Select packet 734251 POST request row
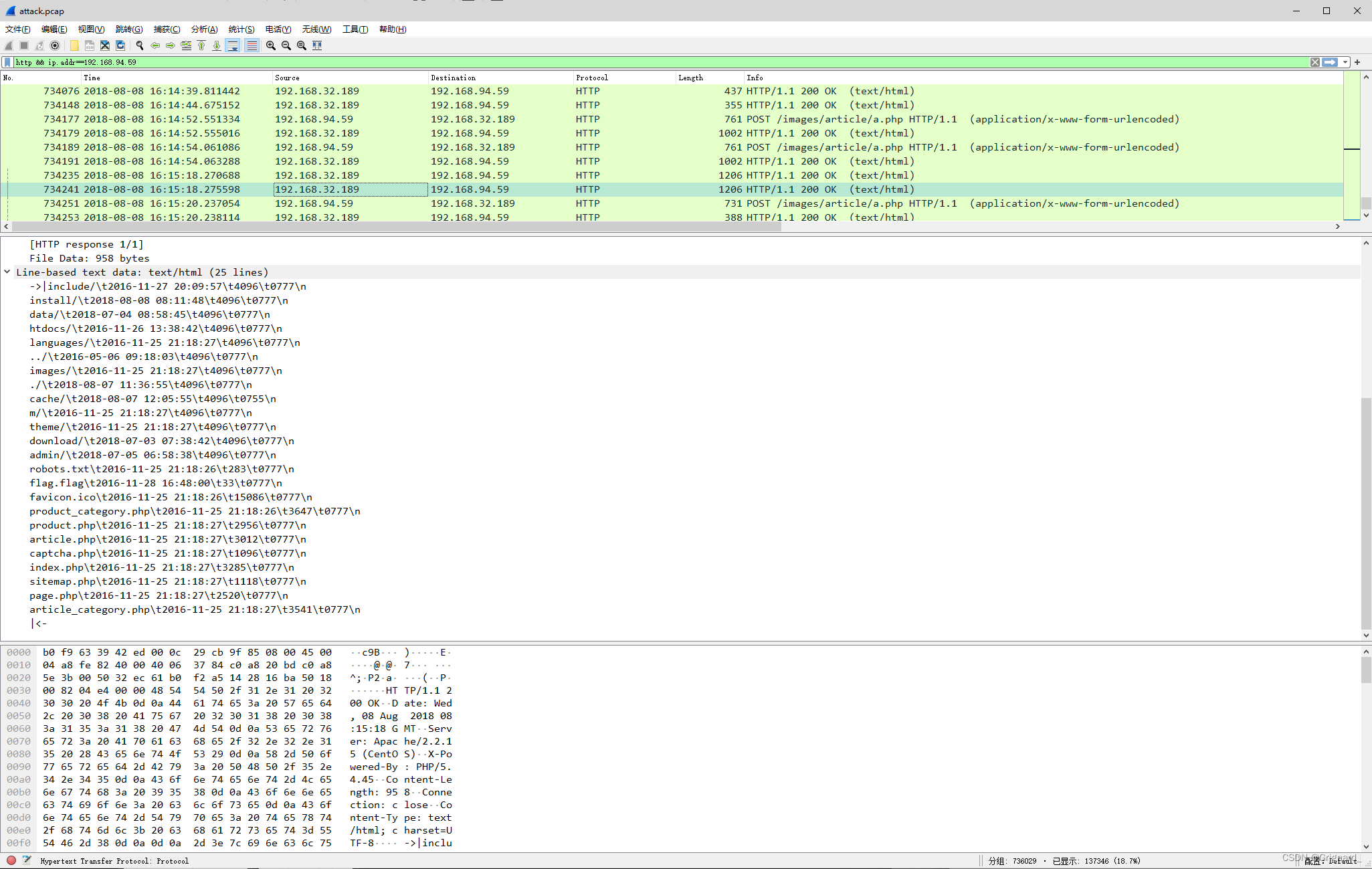Viewport: 1372px width, 869px height. (672, 203)
